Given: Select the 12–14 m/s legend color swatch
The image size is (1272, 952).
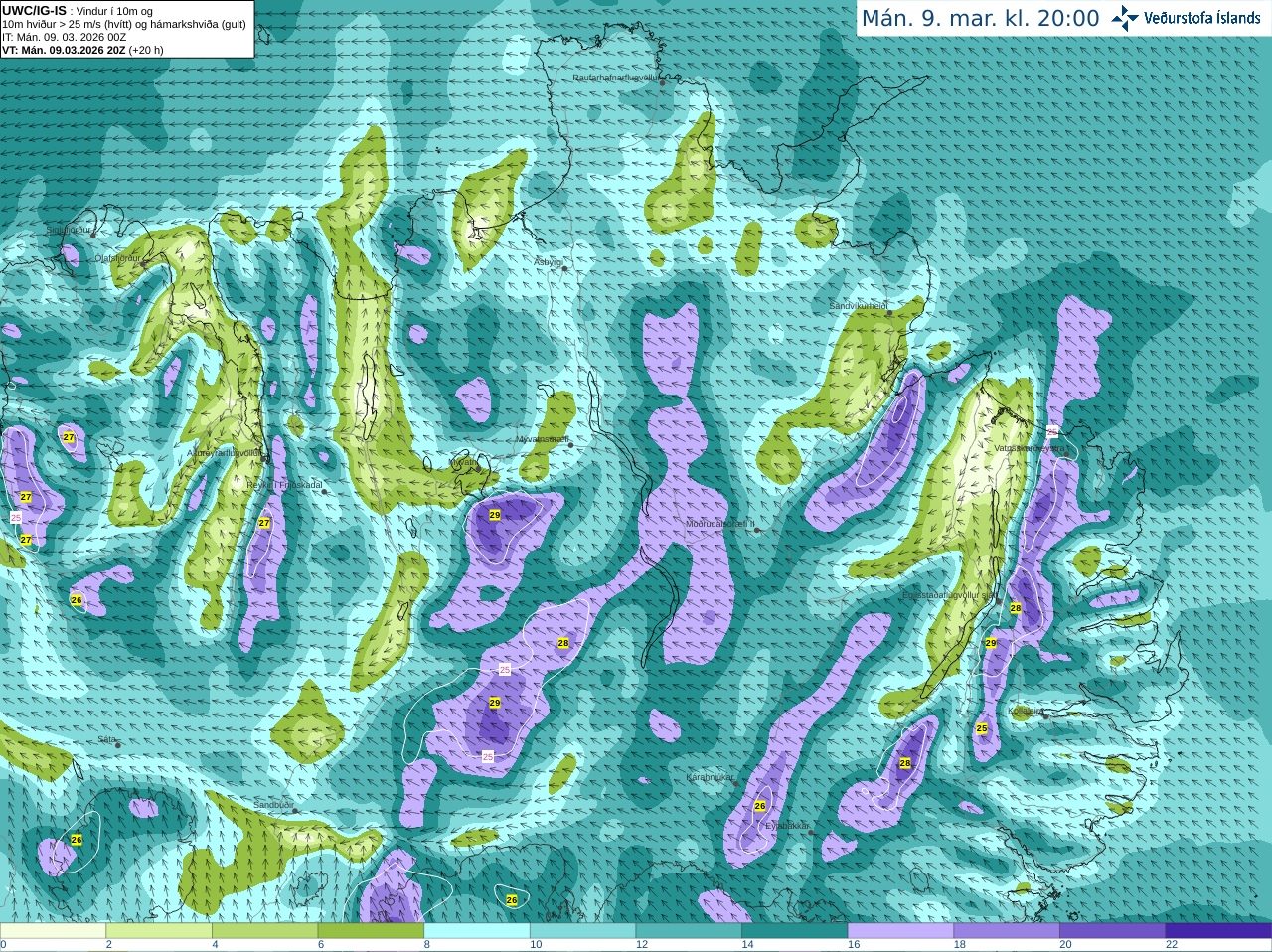Looking at the screenshot, I should (x=689, y=931).
